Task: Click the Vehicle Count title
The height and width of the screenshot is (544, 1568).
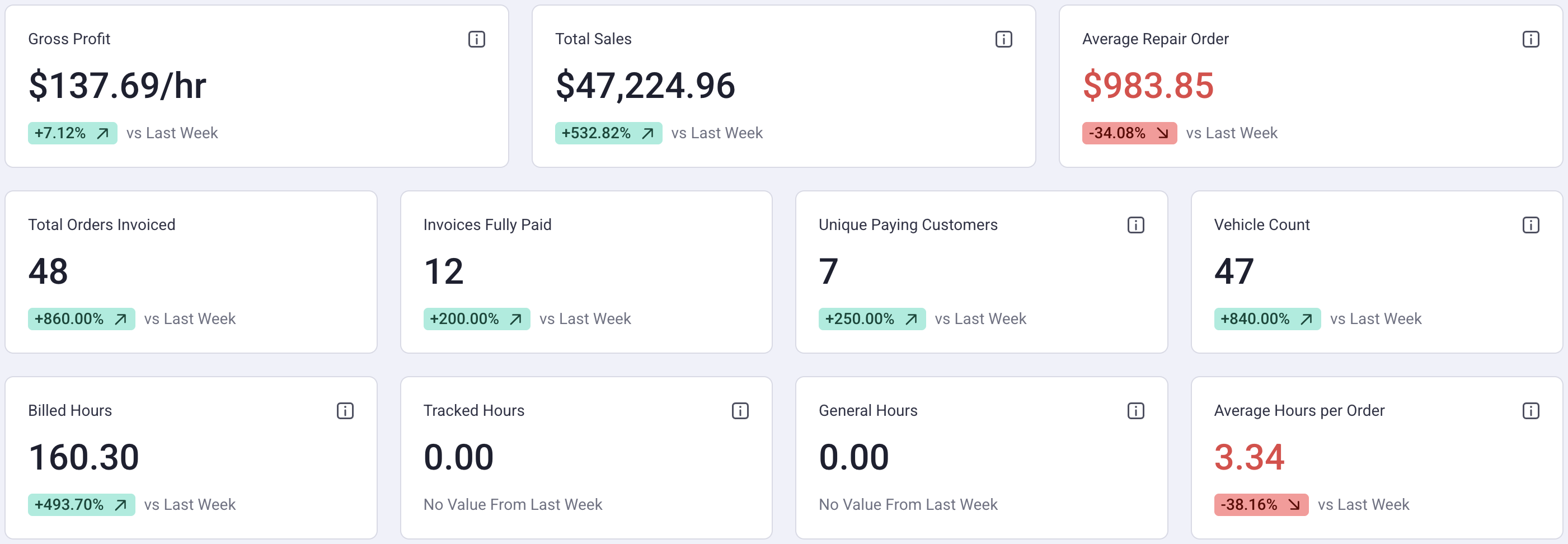Action: click(1262, 224)
